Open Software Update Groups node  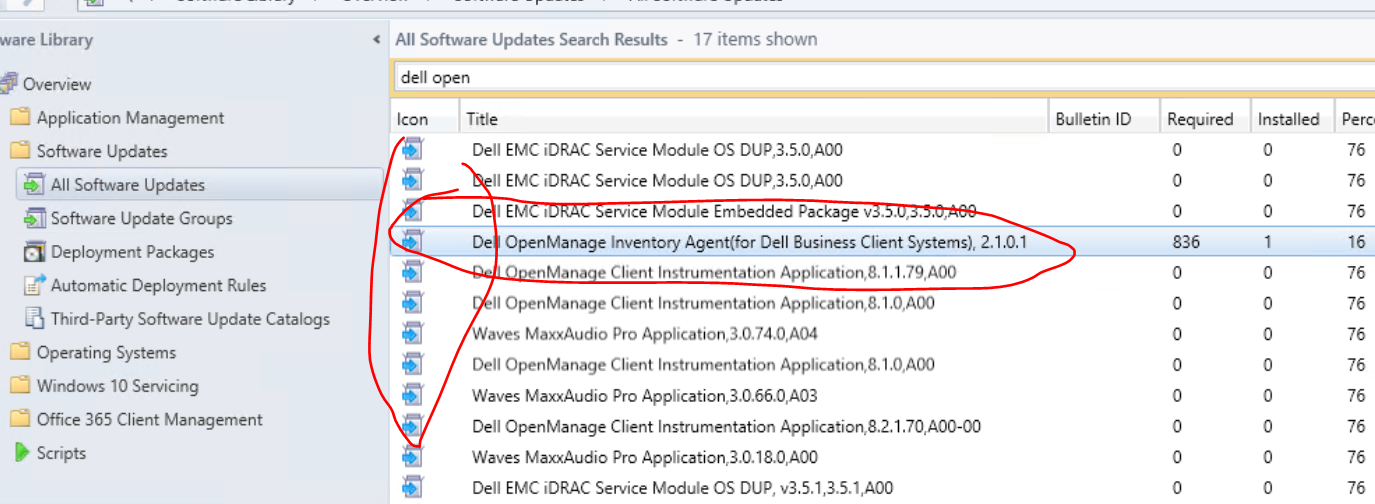point(142,218)
